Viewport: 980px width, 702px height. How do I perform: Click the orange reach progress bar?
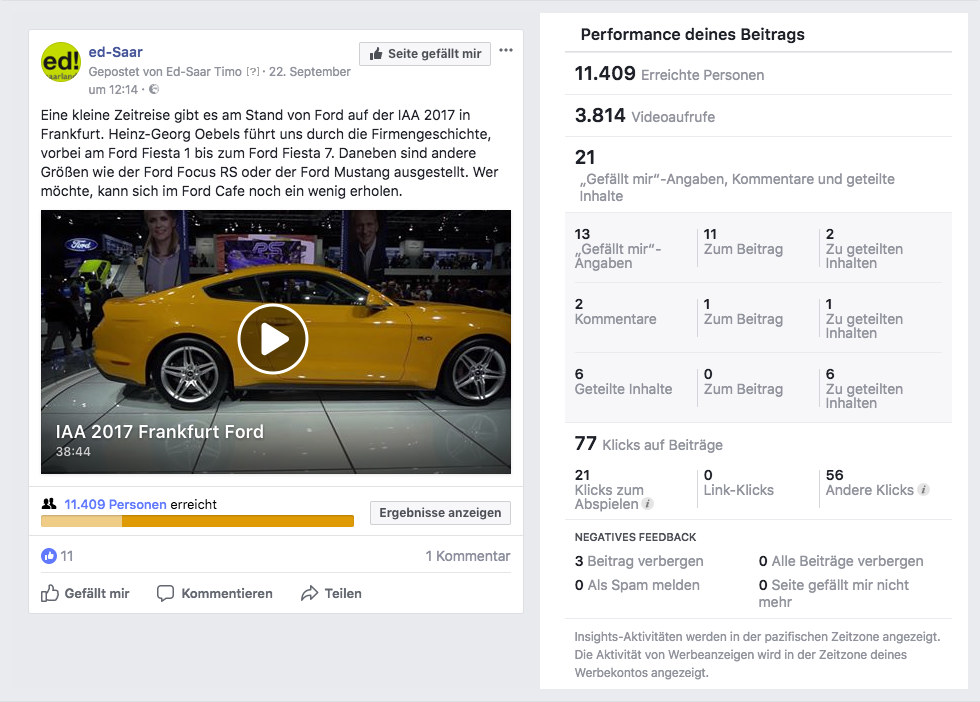[x=198, y=521]
